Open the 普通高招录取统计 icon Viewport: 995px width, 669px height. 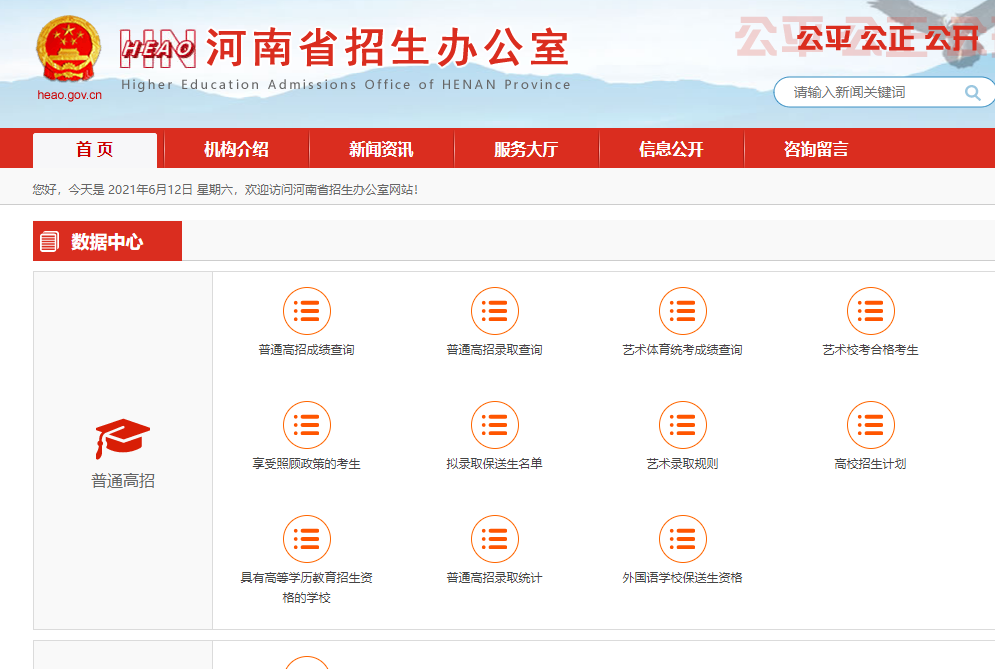pyautogui.click(x=494, y=540)
